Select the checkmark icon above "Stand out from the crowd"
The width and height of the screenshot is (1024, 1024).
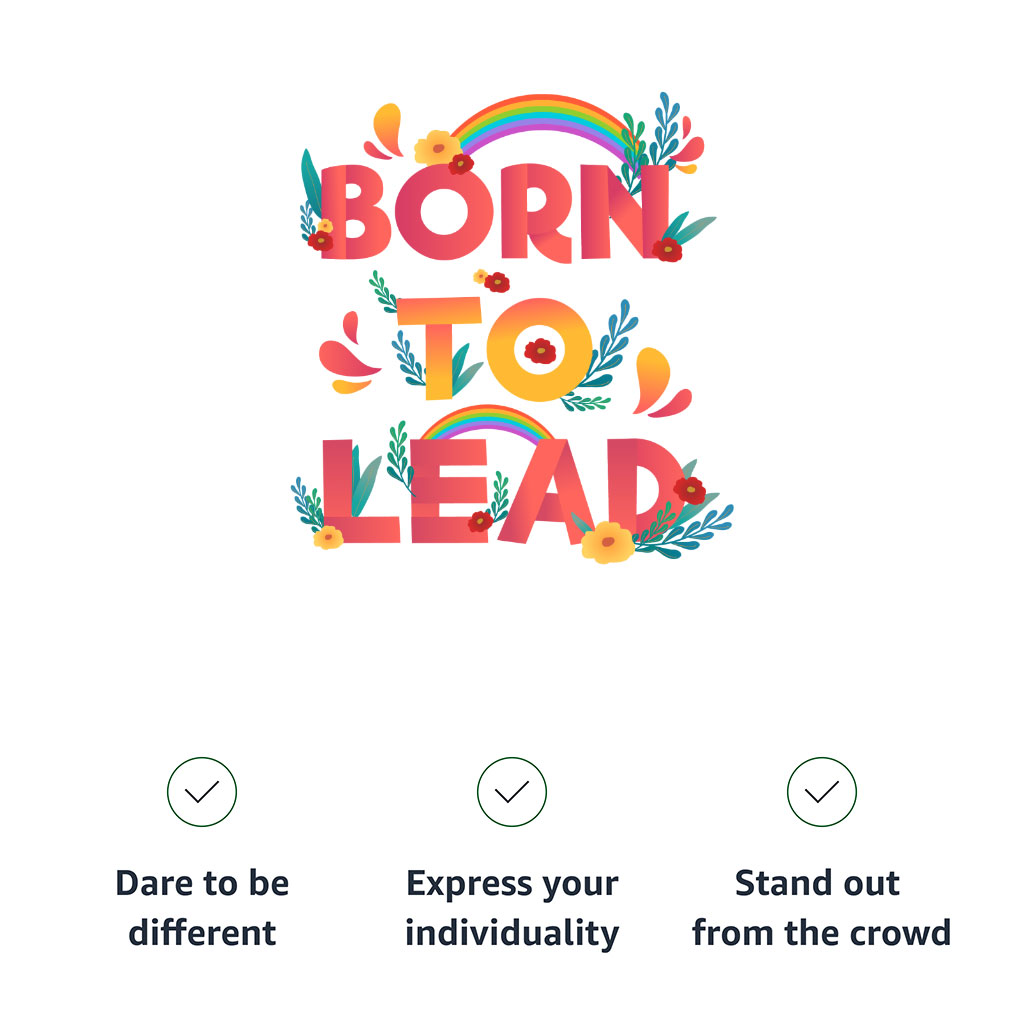pos(822,792)
